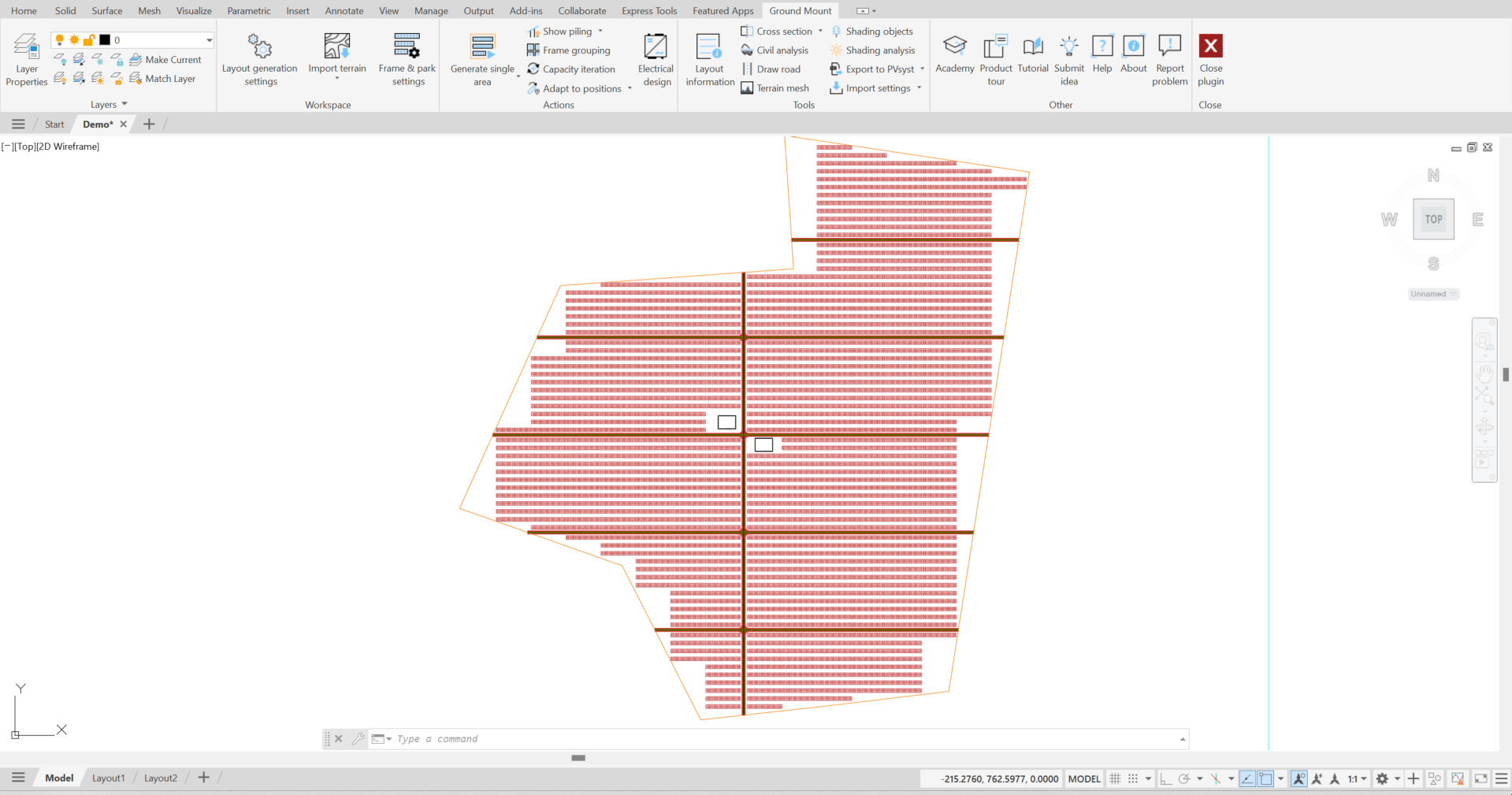Toggle layer 0 on/off lightbulb
This screenshot has height=795, width=1512.
[59, 40]
